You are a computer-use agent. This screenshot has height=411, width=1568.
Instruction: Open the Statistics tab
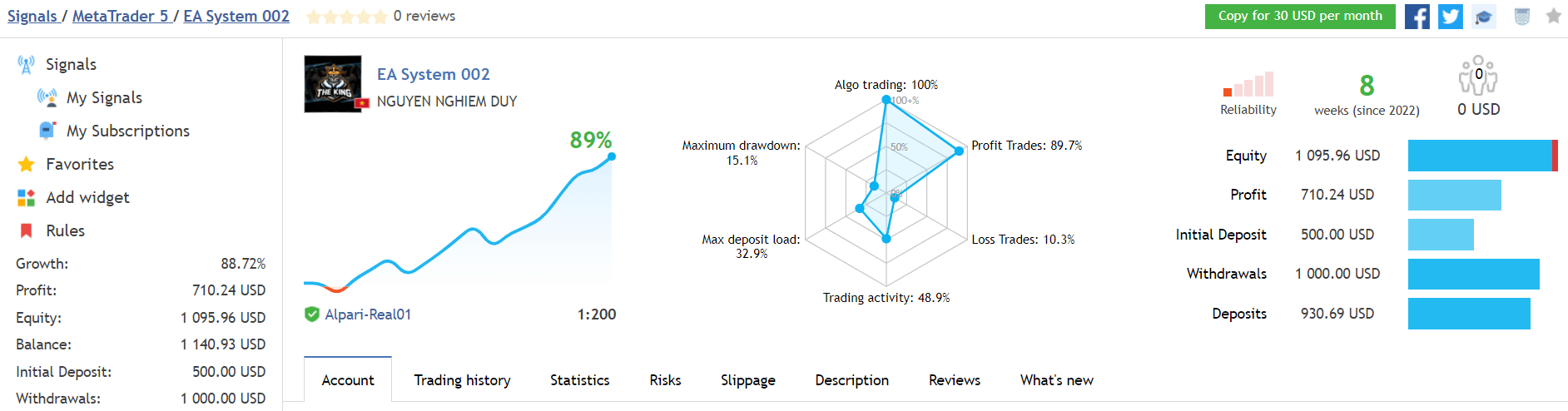pyautogui.click(x=580, y=380)
